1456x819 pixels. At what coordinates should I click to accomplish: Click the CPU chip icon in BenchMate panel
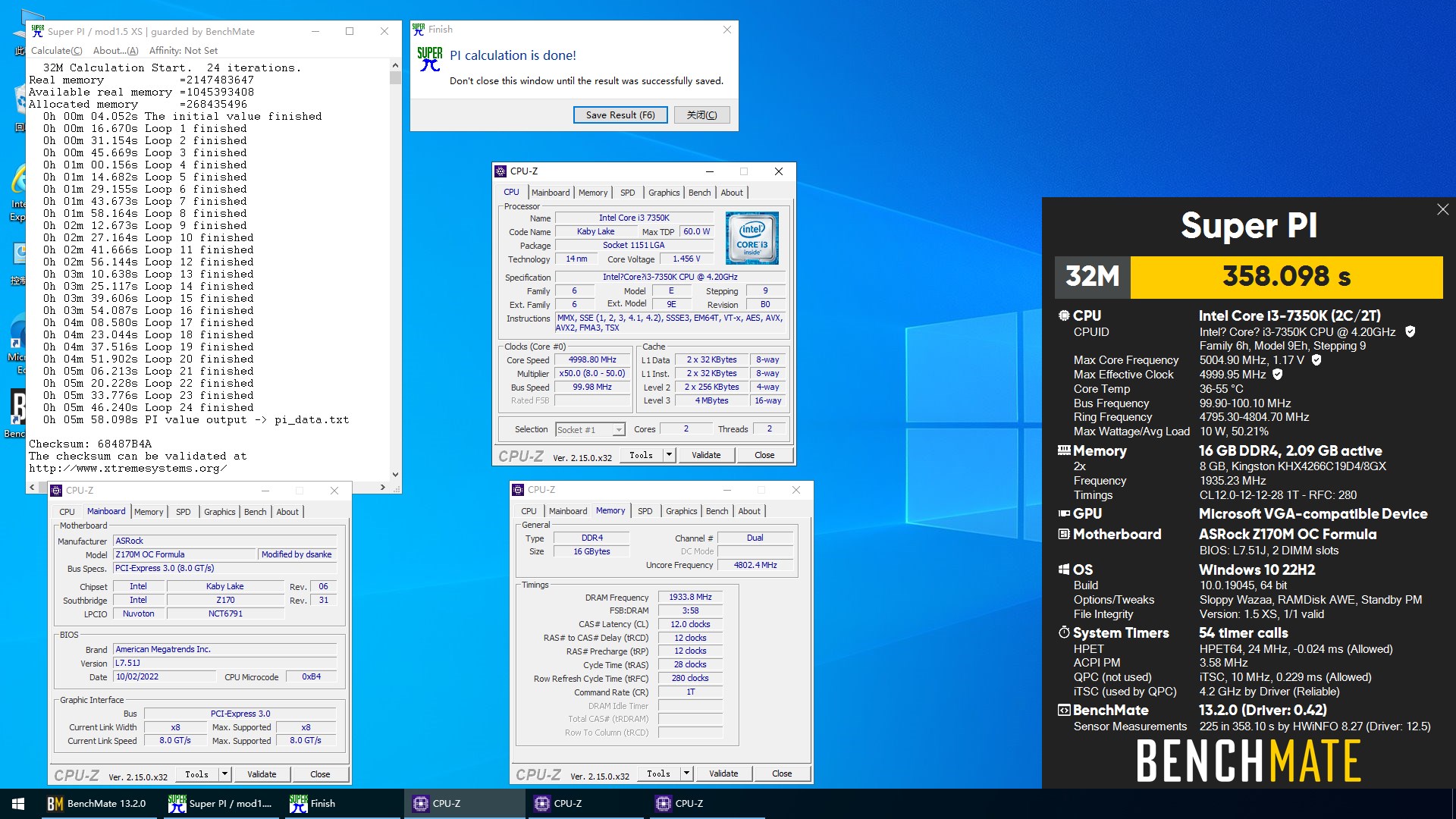point(1064,315)
